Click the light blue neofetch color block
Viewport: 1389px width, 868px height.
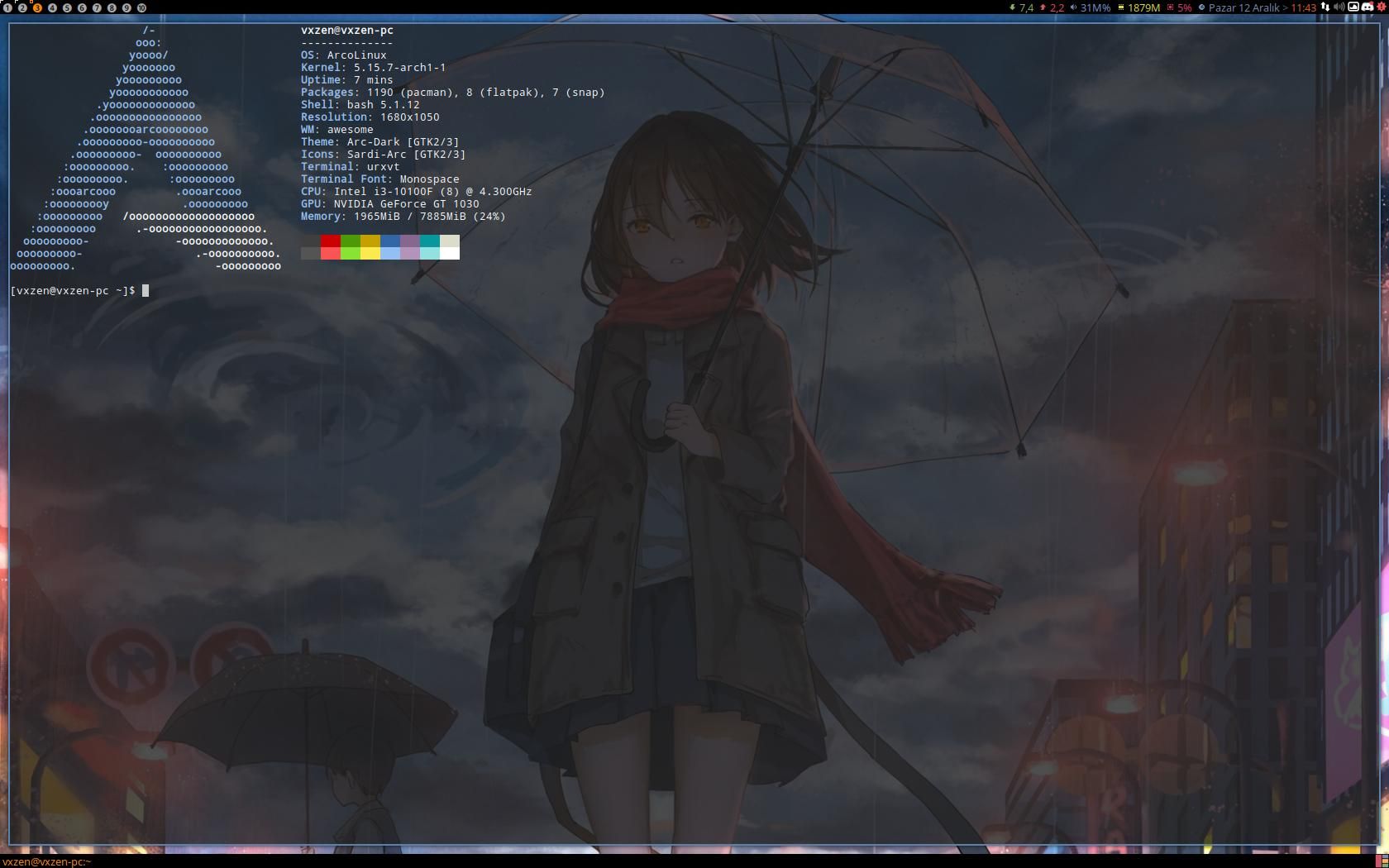click(390, 253)
